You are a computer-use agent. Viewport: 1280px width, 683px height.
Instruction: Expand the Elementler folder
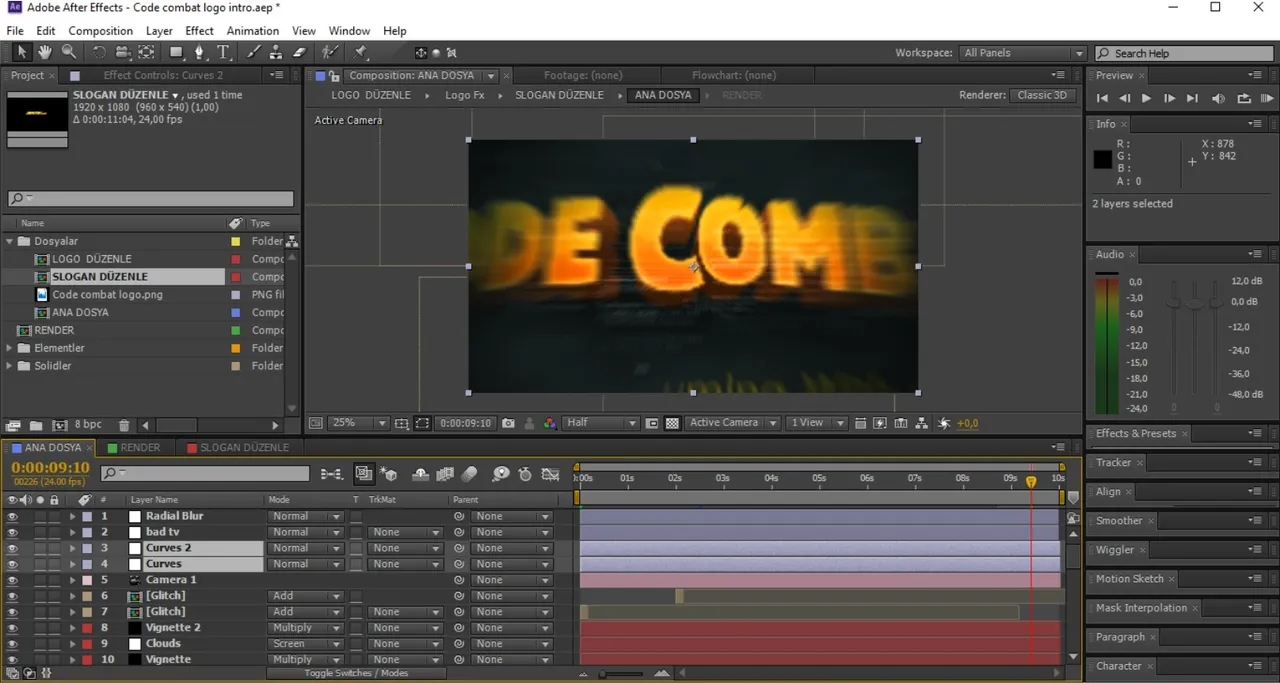coord(10,348)
